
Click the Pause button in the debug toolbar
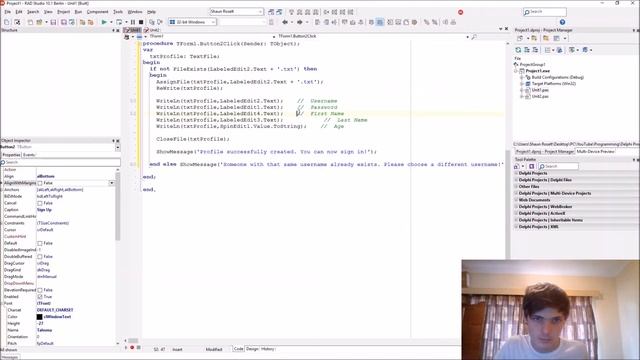(133, 22)
